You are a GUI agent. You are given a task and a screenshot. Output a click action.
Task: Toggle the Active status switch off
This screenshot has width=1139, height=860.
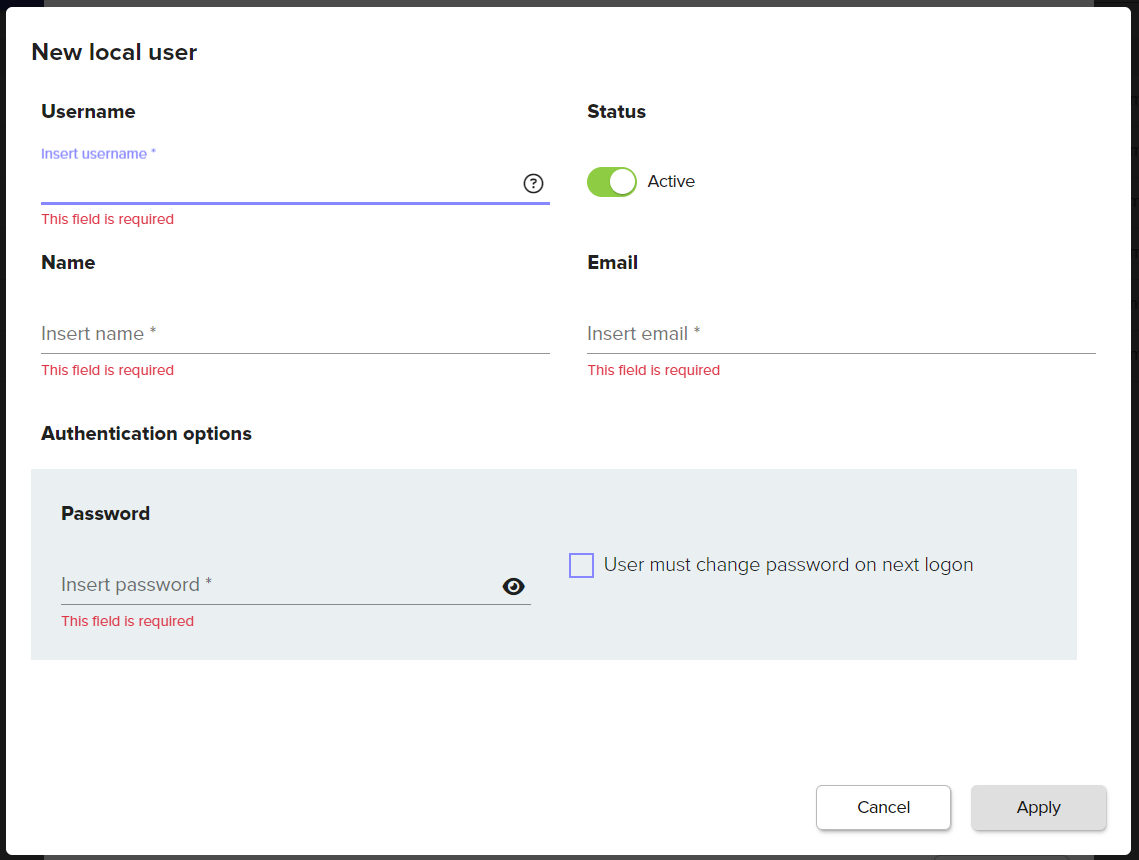(611, 182)
